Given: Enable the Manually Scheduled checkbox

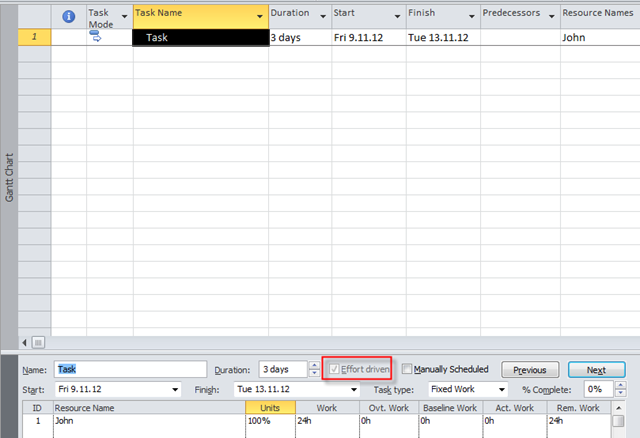Looking at the screenshot, I should coord(407,369).
